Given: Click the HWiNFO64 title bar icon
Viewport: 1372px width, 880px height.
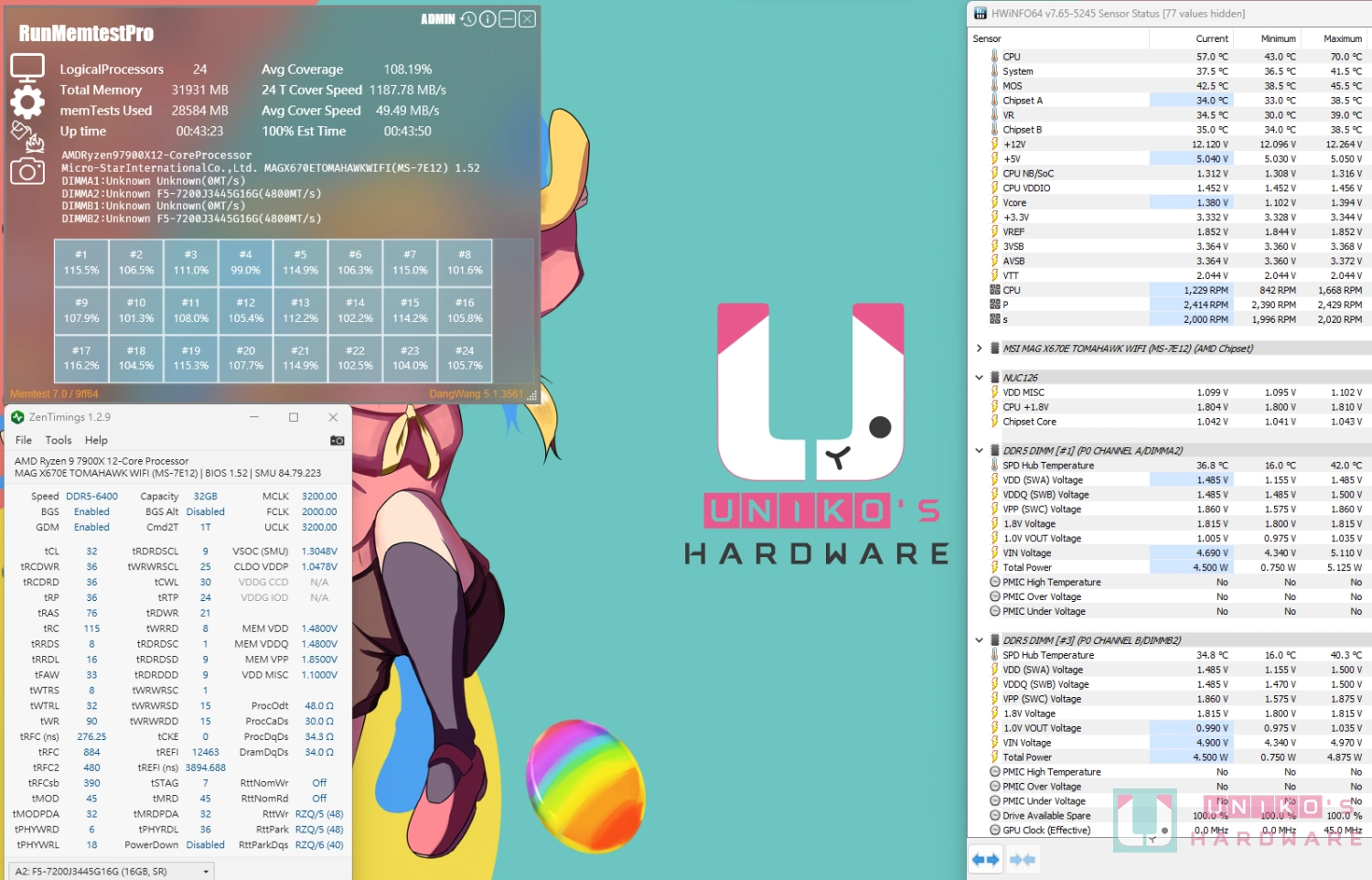Looking at the screenshot, I should (x=981, y=14).
